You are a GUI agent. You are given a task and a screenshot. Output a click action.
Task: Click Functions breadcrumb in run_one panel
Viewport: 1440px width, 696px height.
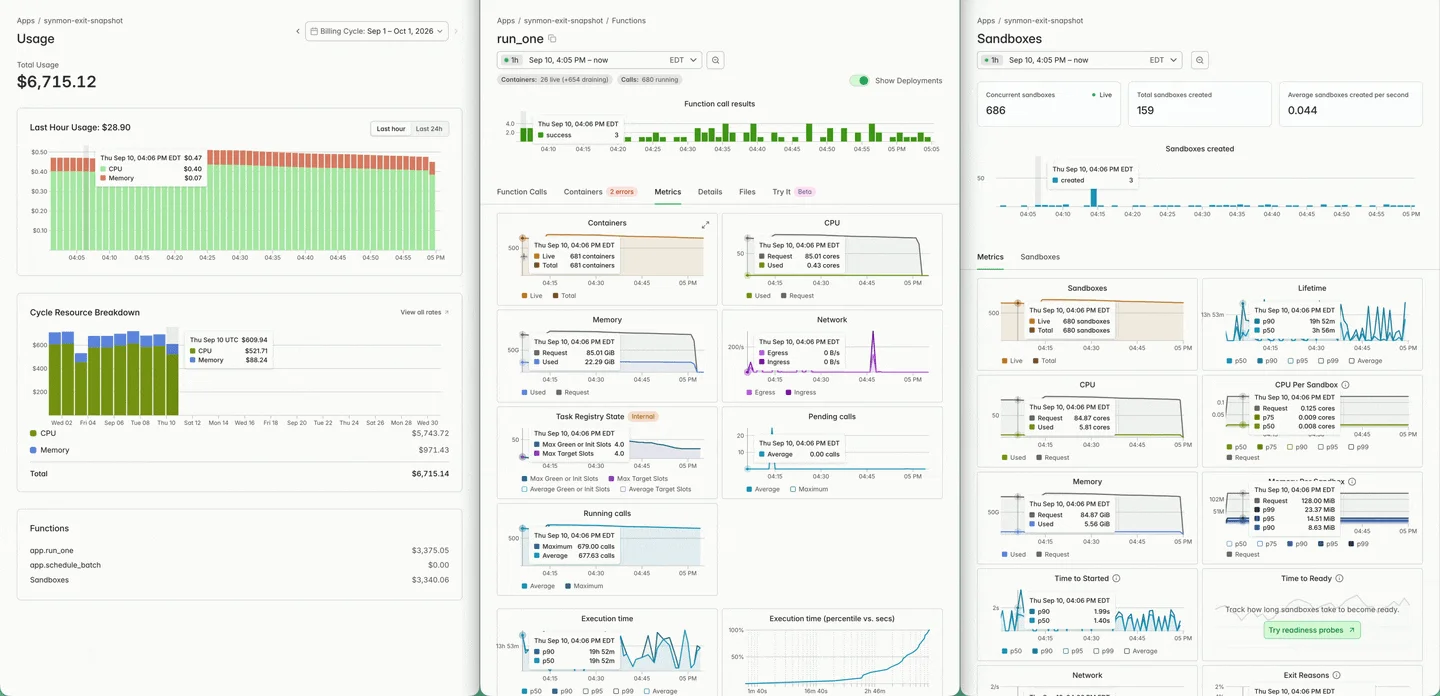click(629, 20)
